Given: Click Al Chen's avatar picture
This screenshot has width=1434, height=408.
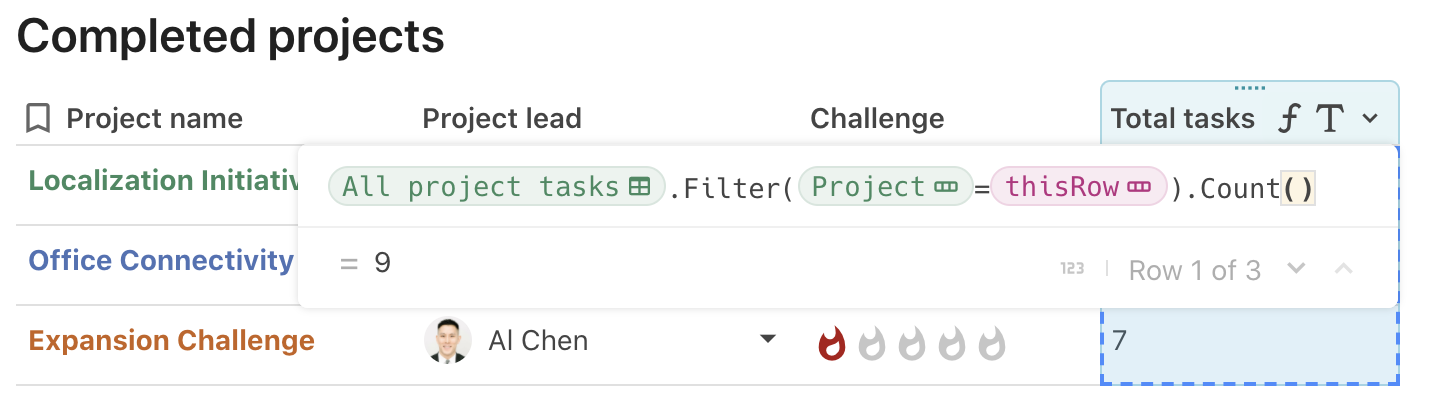Looking at the screenshot, I should pyautogui.click(x=447, y=341).
